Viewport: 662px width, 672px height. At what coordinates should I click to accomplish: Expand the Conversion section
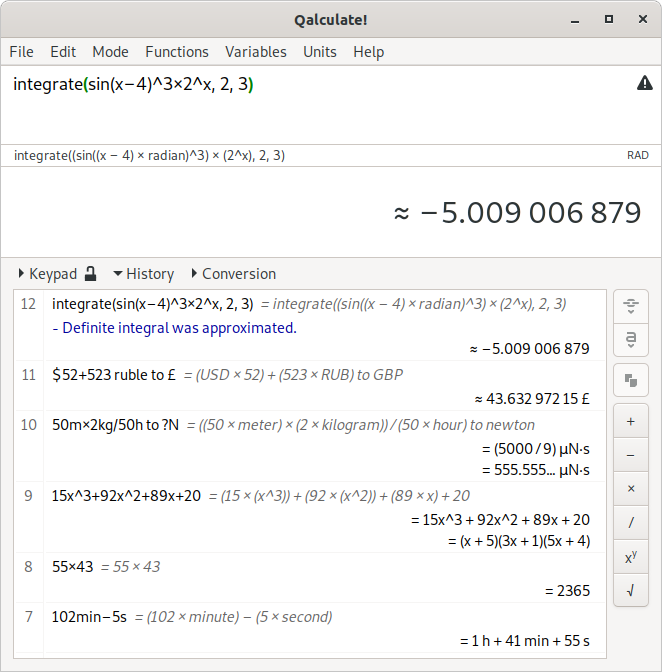(232, 273)
